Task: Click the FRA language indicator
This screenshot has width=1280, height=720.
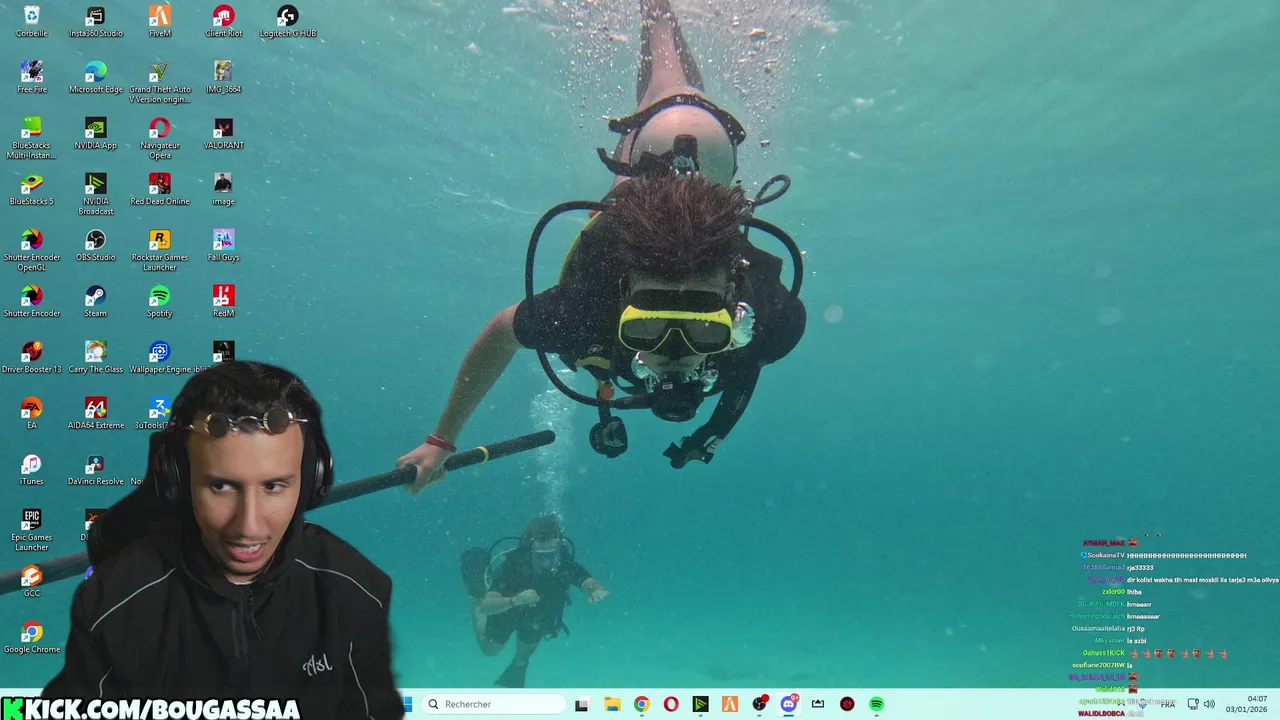Action: (1167, 704)
